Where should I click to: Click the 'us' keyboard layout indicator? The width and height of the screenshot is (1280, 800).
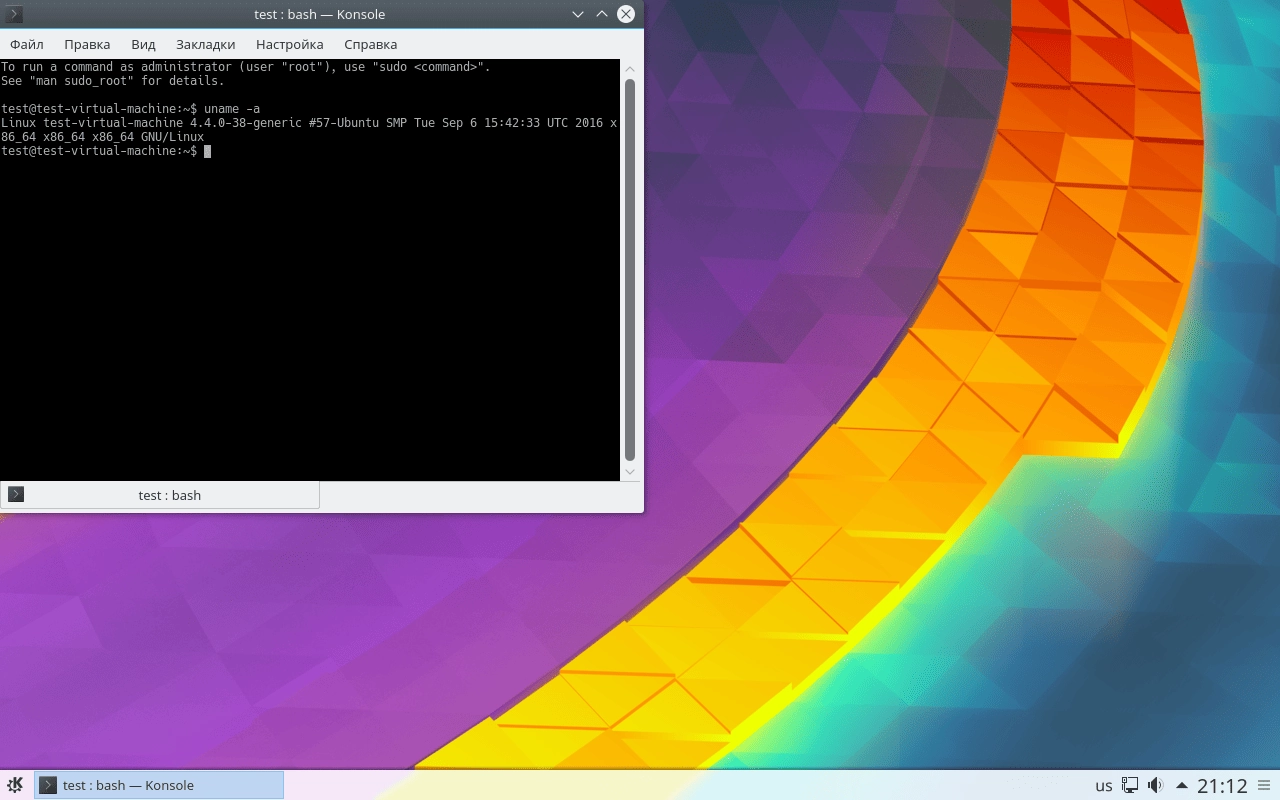pyautogui.click(x=1104, y=786)
